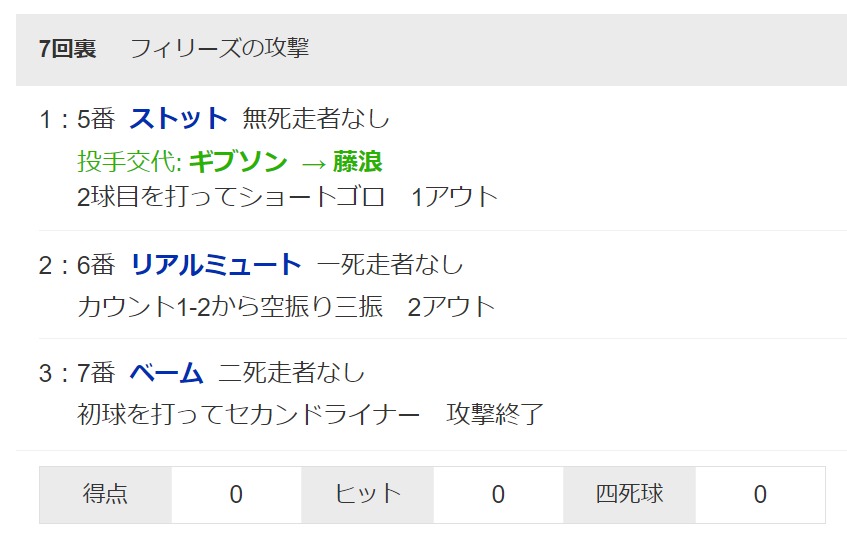Click the ヒット value zero
This screenshot has height=540, width=847.
click(x=498, y=495)
